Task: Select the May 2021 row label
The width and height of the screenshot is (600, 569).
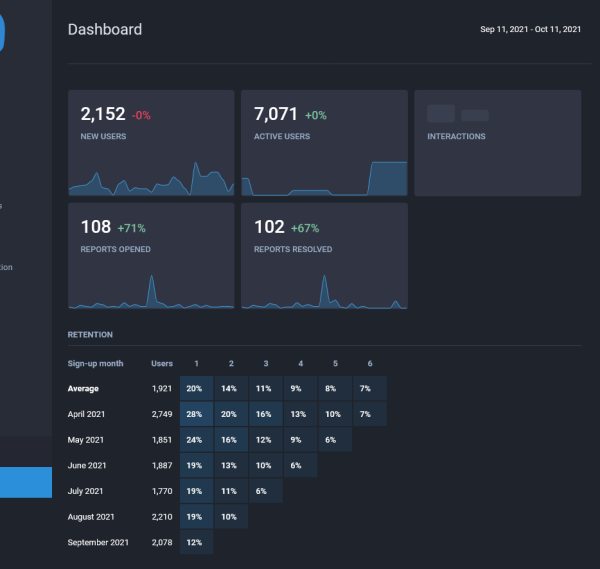Action: 86,440
